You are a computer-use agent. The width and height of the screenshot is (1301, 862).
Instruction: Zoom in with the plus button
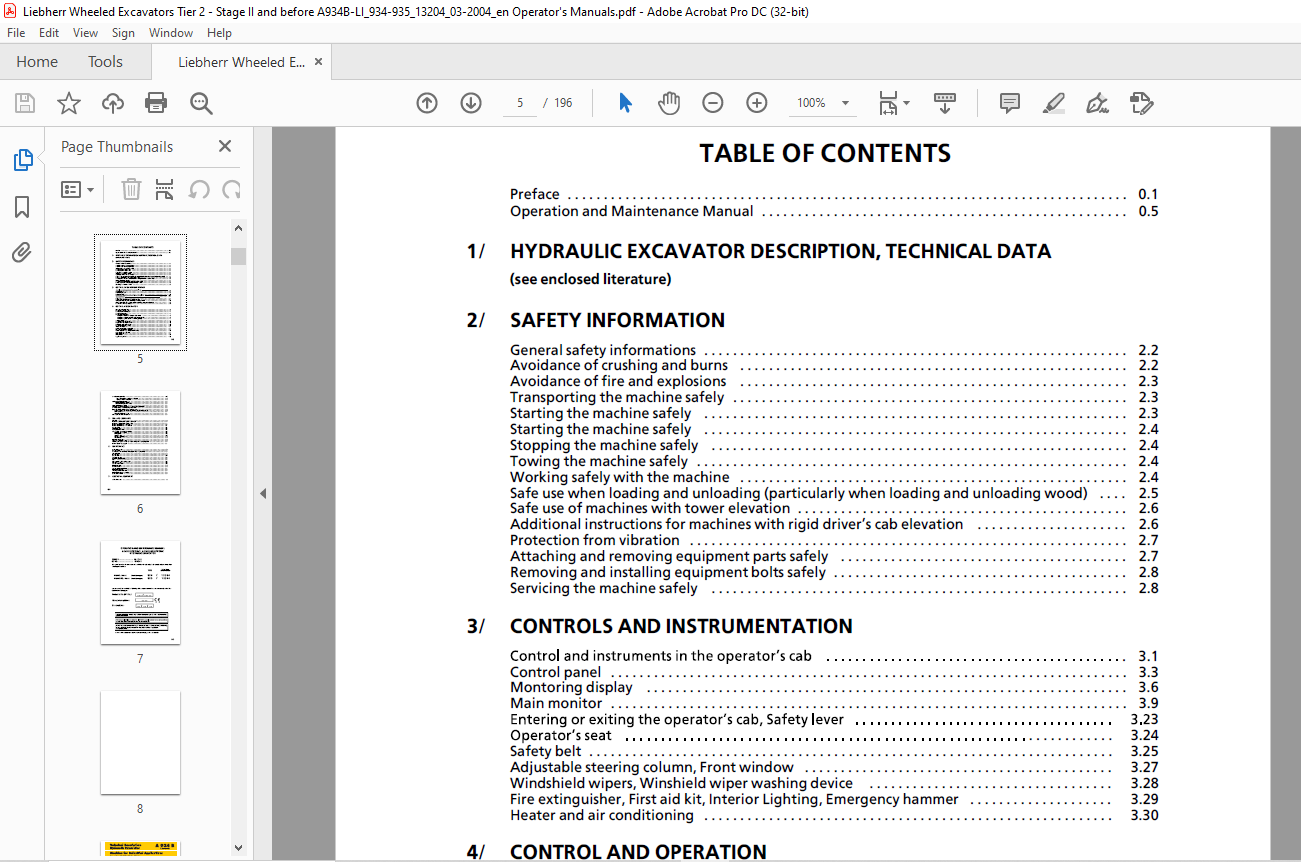[757, 103]
